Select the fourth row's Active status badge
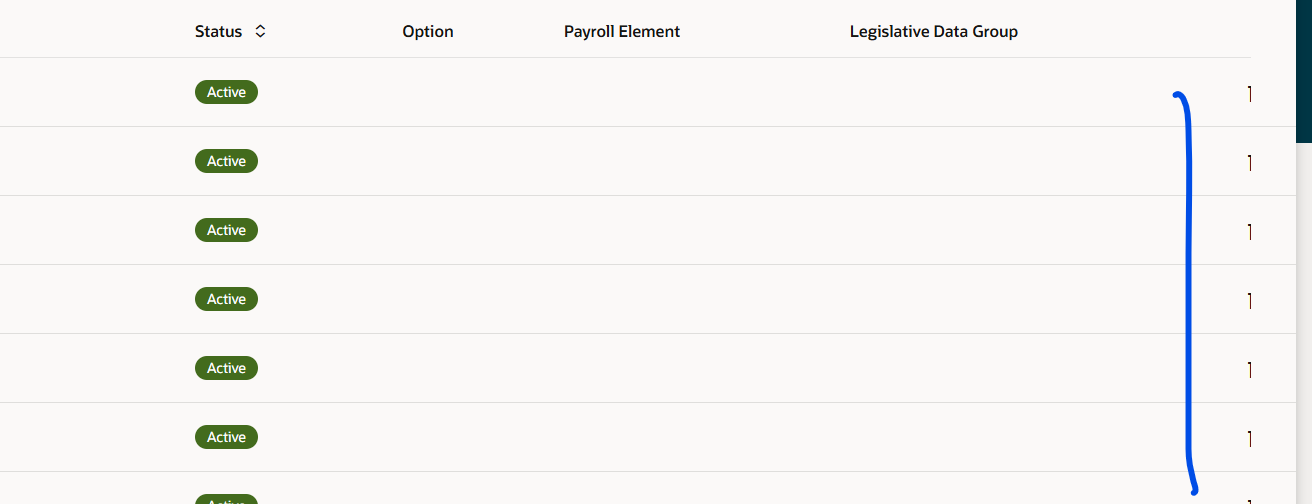1312x504 pixels. pyautogui.click(x=226, y=299)
